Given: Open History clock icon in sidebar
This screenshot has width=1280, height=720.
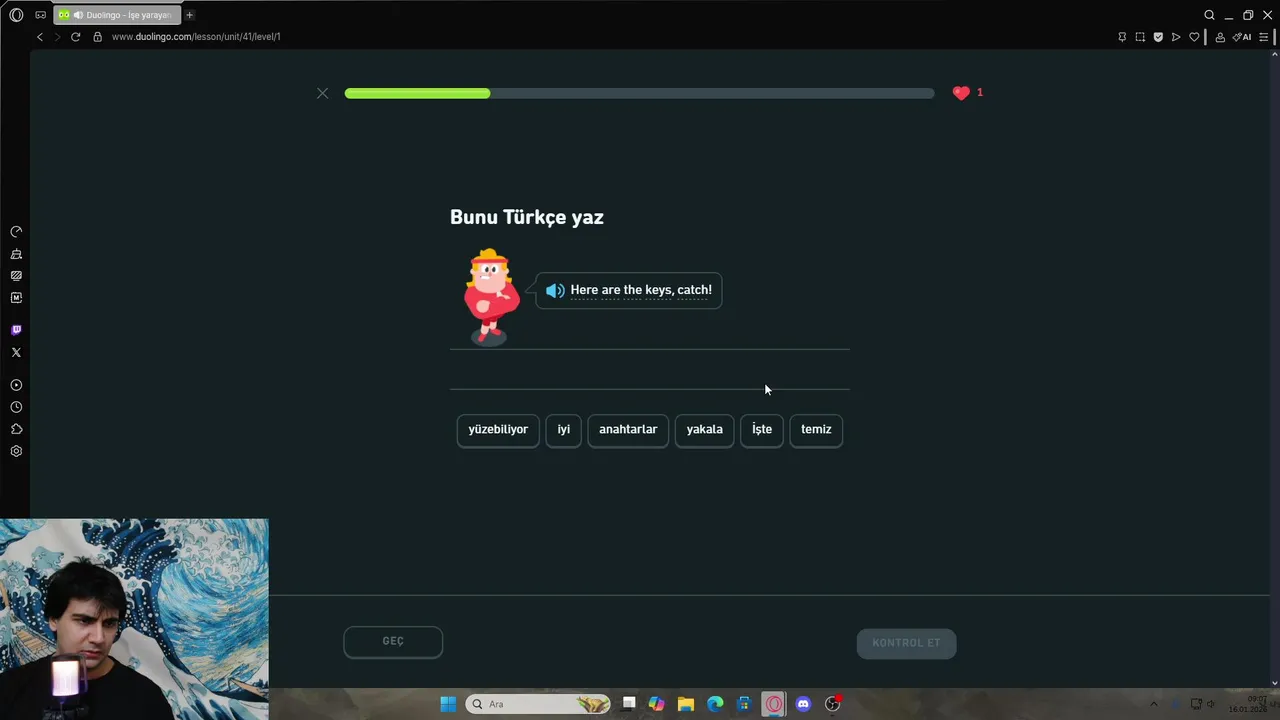Looking at the screenshot, I should (x=16, y=407).
